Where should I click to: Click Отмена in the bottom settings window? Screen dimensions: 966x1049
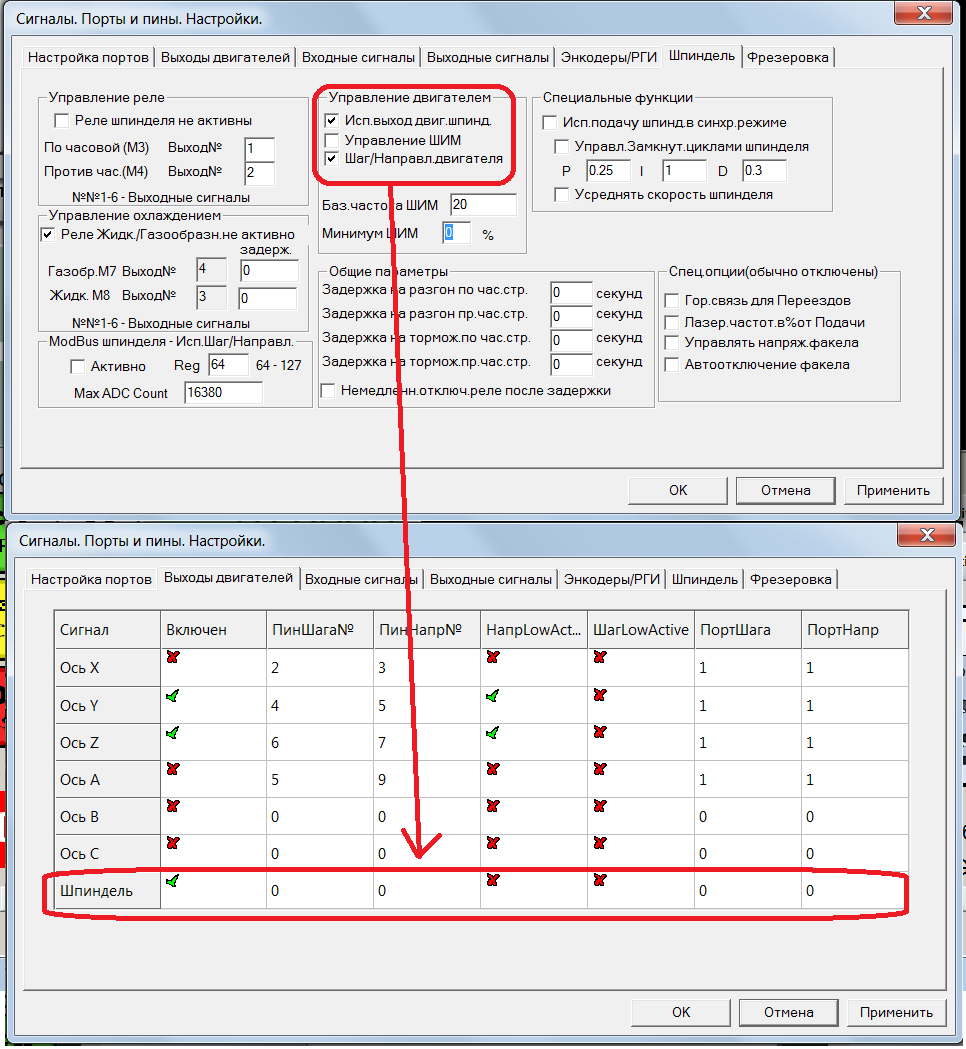pos(789,1012)
